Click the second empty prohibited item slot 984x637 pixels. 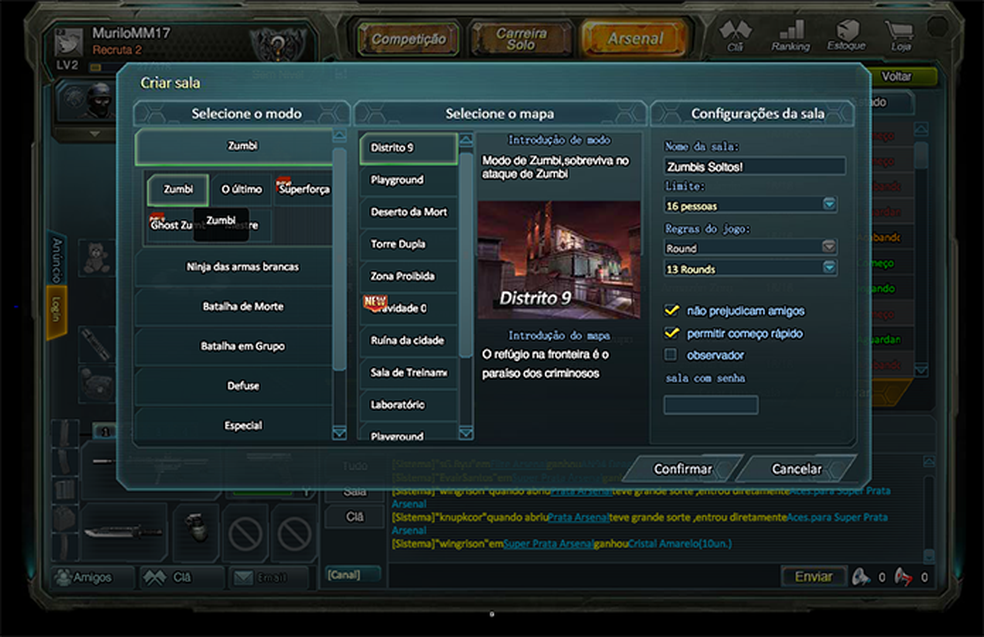click(x=294, y=533)
